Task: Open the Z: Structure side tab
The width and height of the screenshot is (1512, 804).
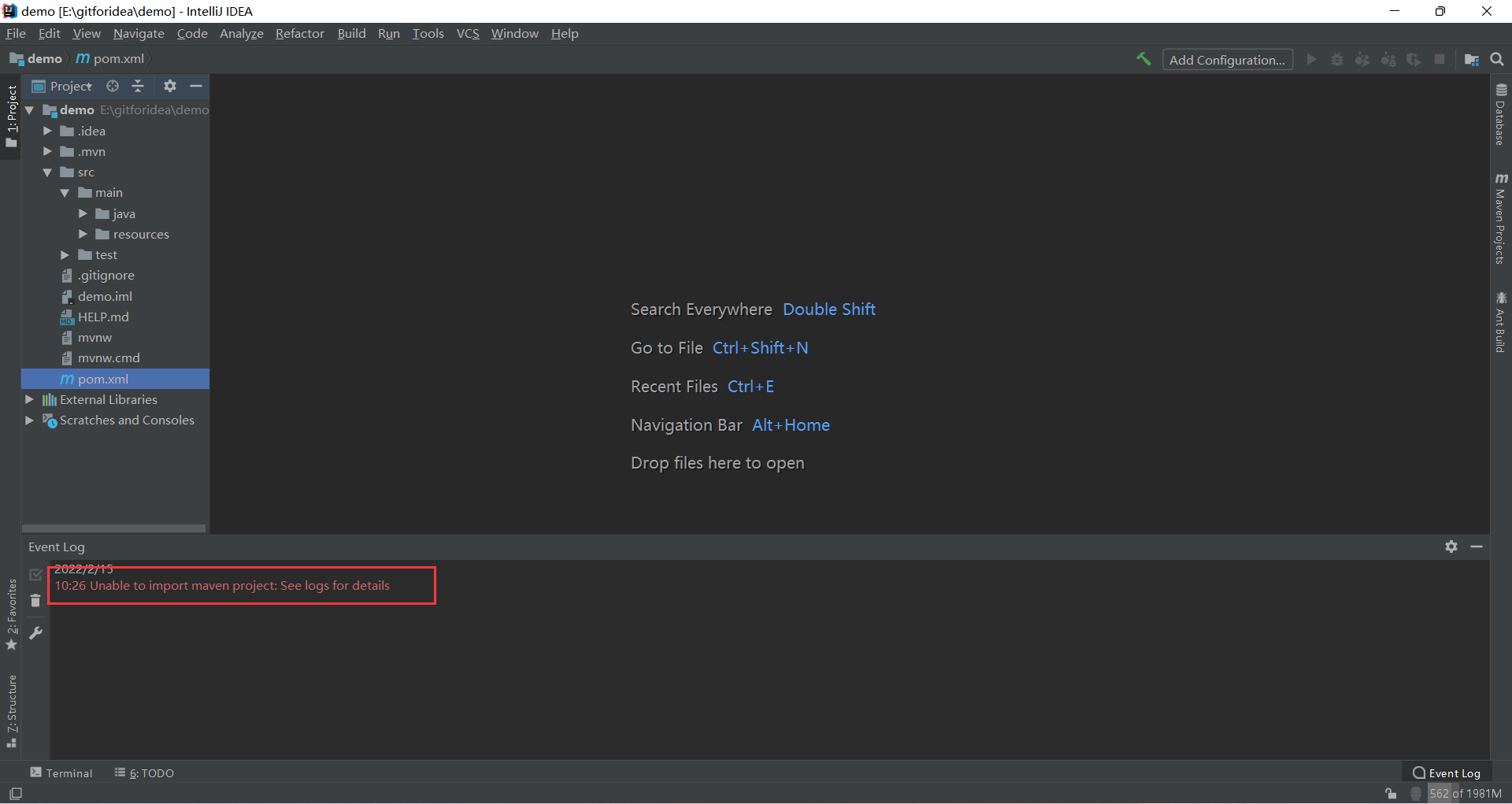Action: point(11,711)
